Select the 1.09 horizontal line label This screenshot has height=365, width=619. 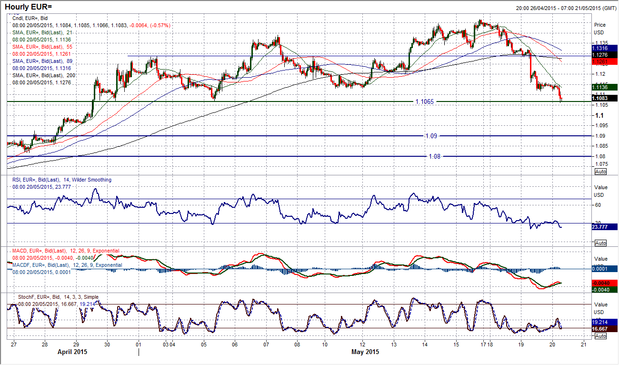pos(431,136)
